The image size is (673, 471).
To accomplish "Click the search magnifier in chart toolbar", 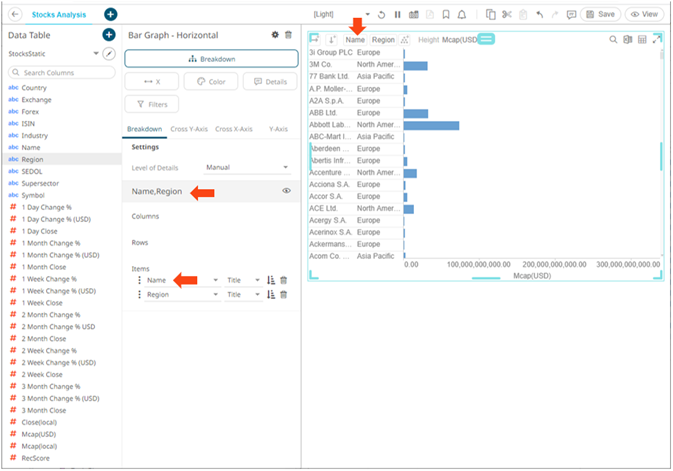I will click(x=613, y=39).
